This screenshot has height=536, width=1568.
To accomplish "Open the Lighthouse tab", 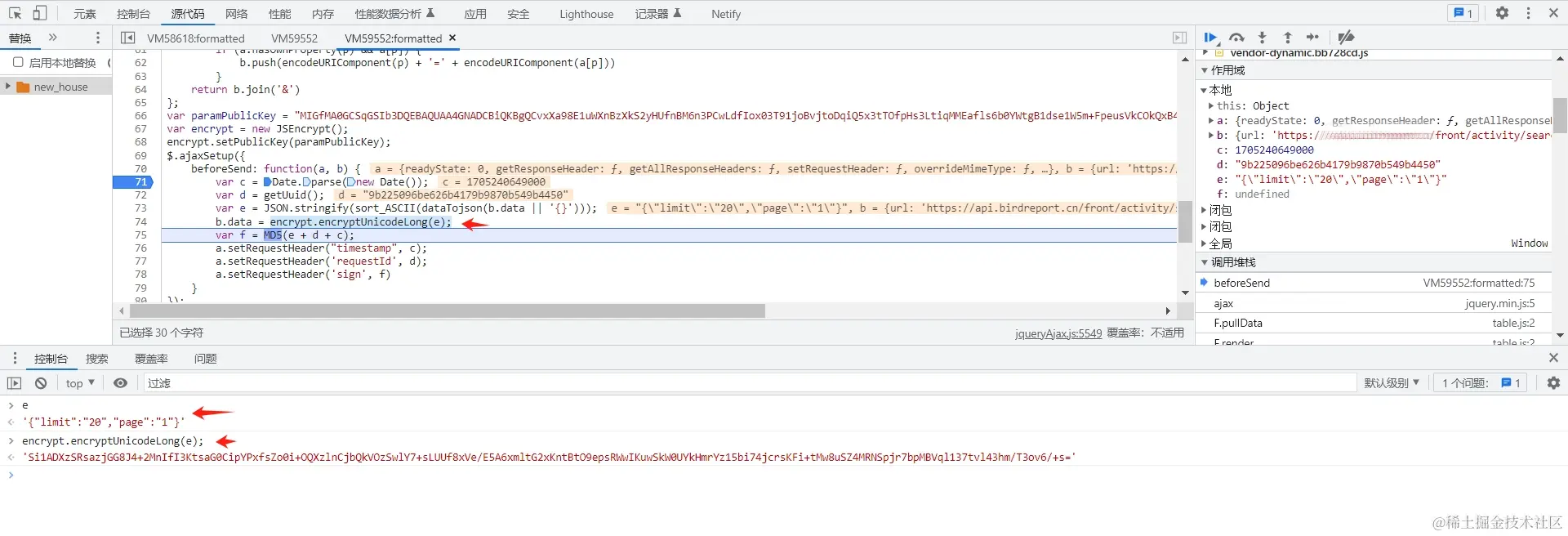I will [x=586, y=14].
